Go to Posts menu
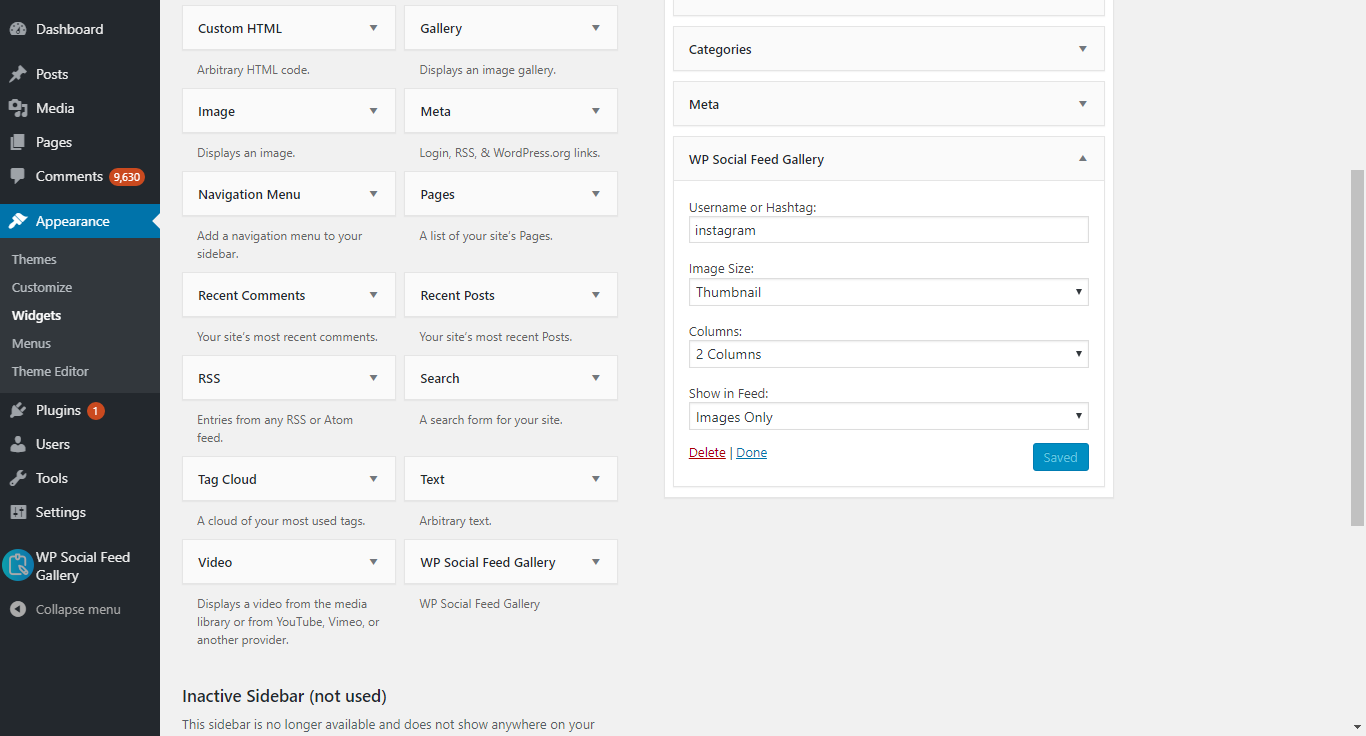 tap(52, 74)
